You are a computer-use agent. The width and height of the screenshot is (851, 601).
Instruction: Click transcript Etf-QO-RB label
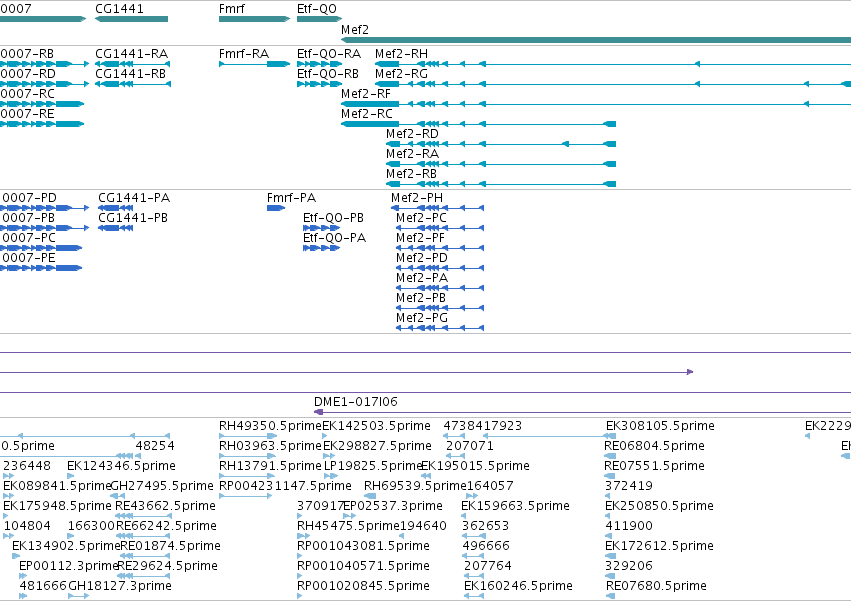pos(328,74)
